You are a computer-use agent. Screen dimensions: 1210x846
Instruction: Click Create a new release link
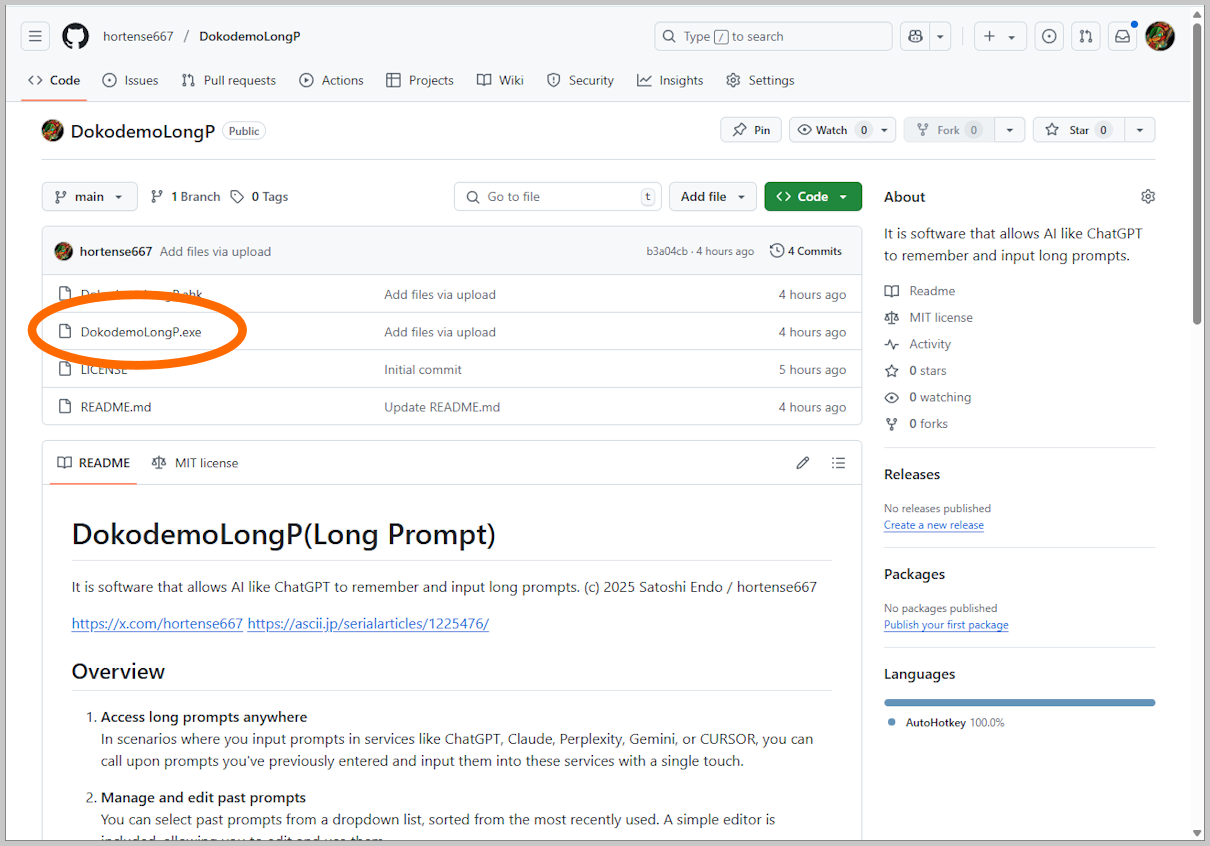pos(934,525)
